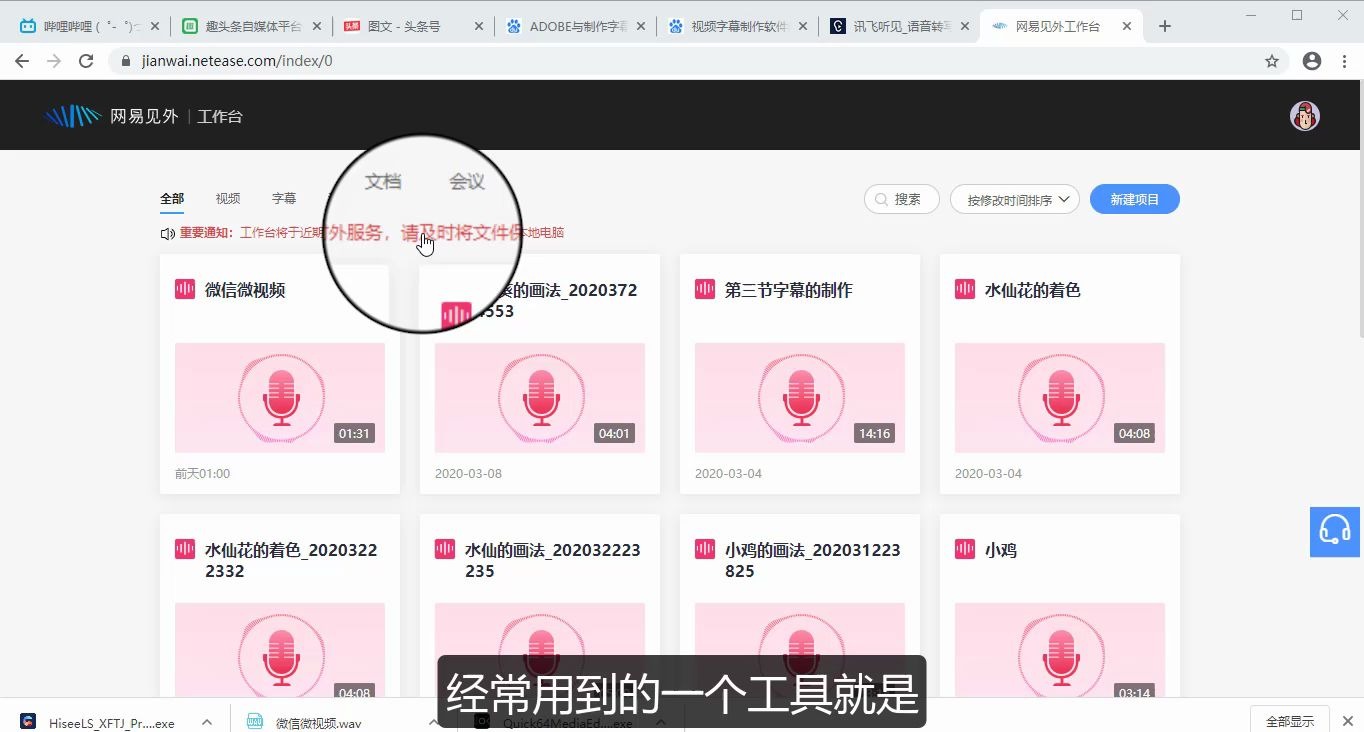The height and width of the screenshot is (732, 1364).
Task: Go back to the previous page
Action: [22, 61]
